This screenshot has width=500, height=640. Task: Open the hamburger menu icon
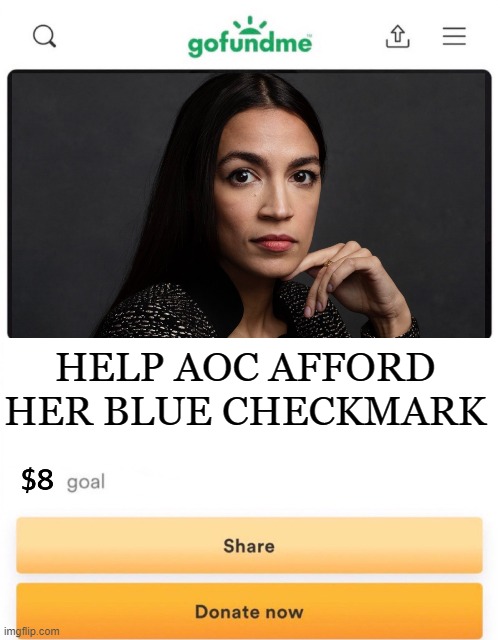click(454, 36)
